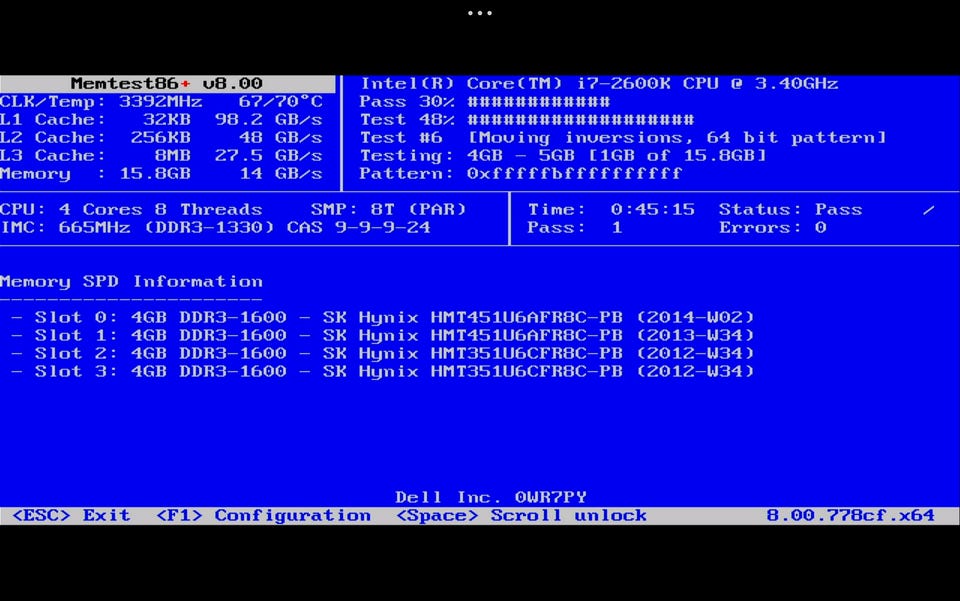Click the L1 Cache 32KB row
The height and width of the screenshot is (601, 960).
161,119
